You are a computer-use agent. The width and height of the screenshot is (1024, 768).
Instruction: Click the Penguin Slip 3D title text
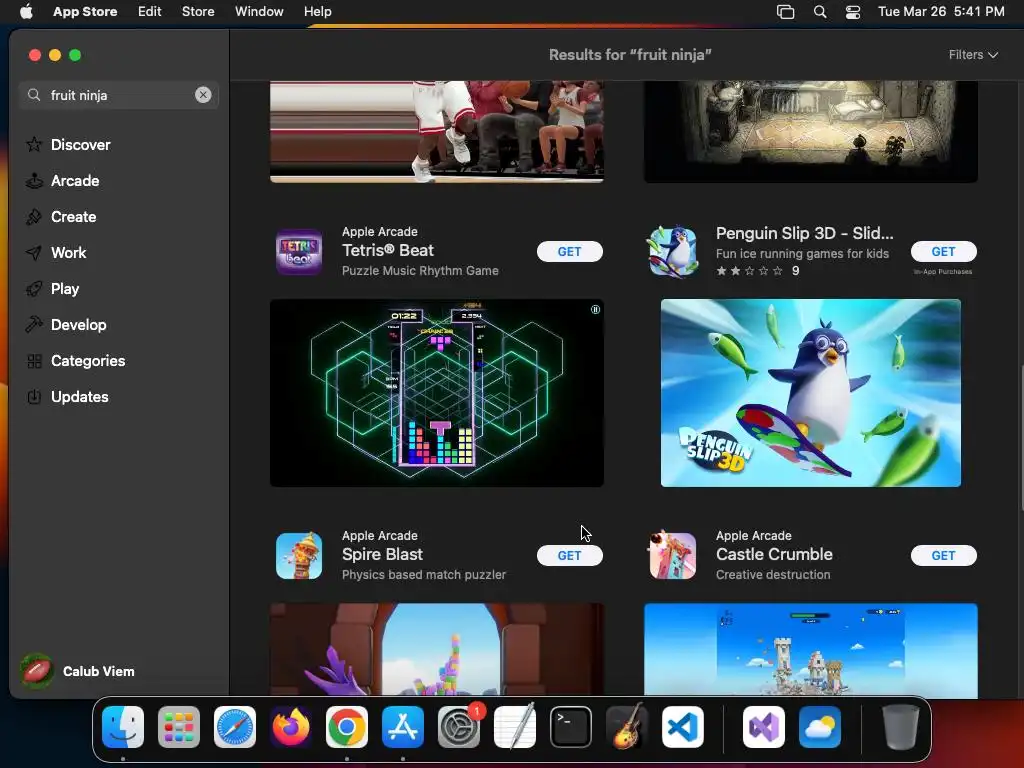click(x=805, y=233)
